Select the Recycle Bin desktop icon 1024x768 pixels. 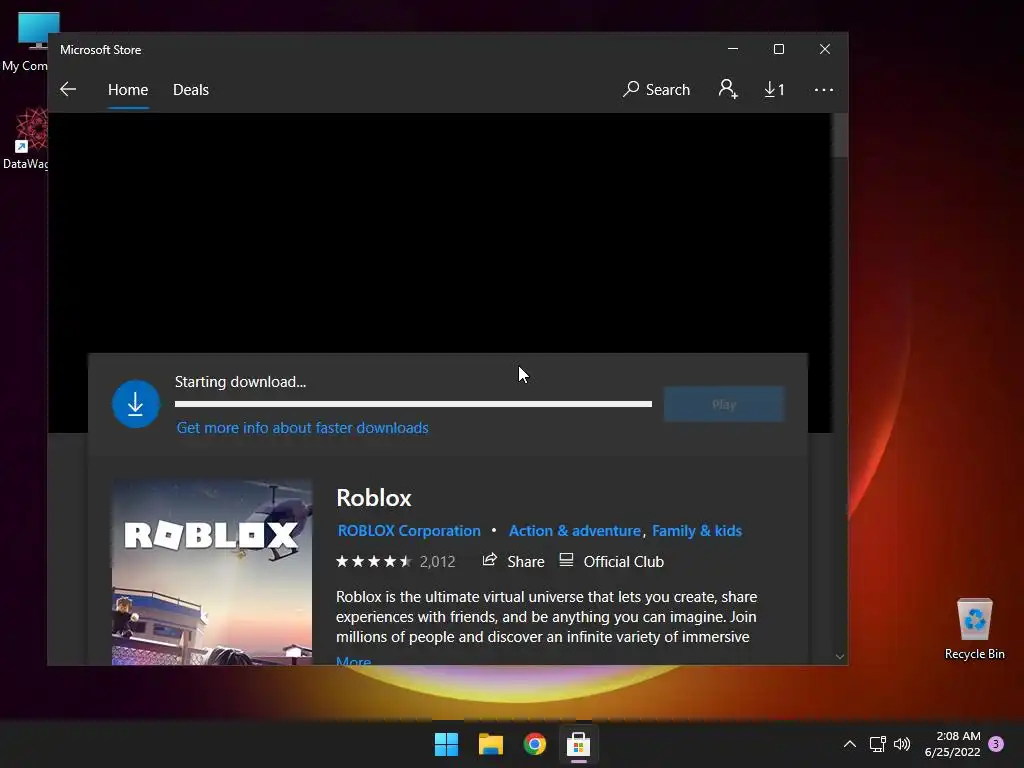[974, 628]
